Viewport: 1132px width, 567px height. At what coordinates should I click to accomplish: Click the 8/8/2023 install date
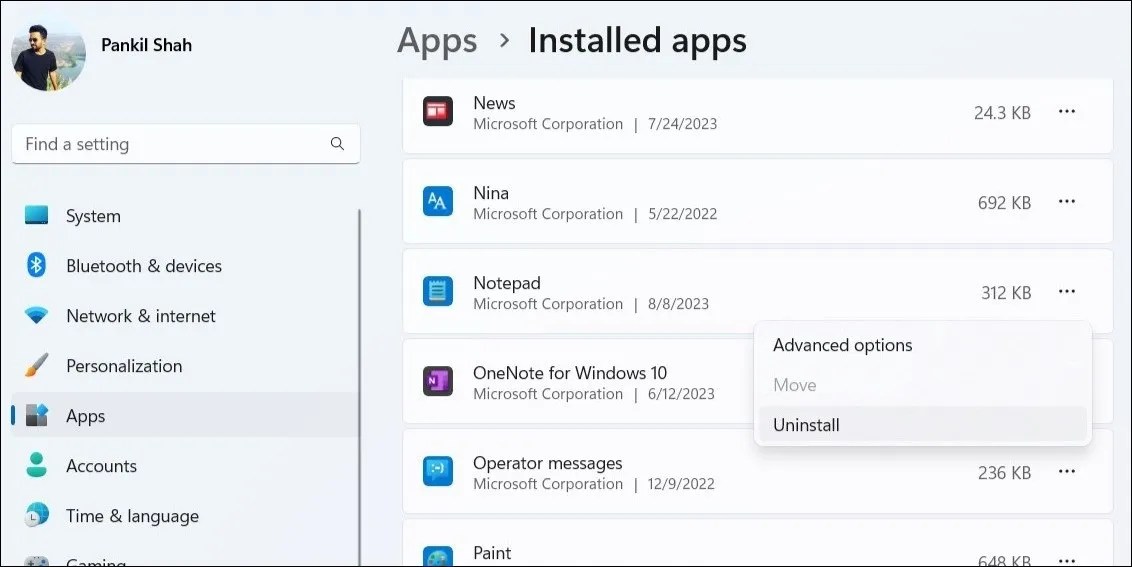click(x=678, y=304)
